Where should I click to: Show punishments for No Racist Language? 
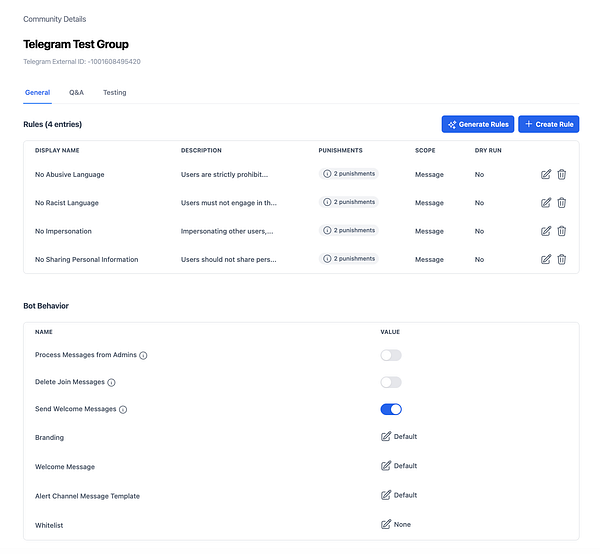pos(349,202)
